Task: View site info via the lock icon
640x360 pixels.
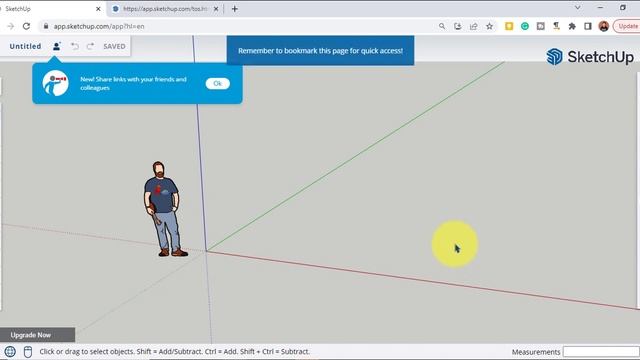Action: [46, 26]
